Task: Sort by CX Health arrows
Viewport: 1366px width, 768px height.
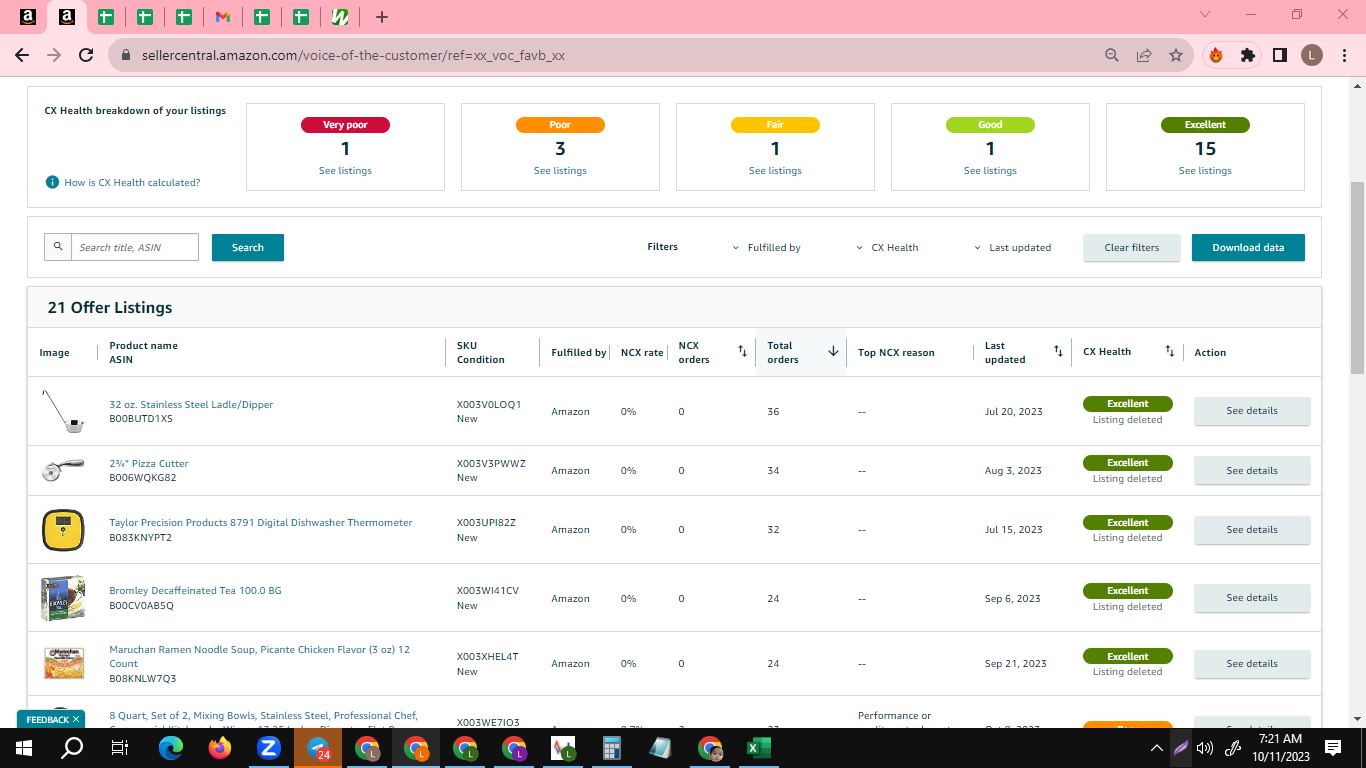Action: coord(1169,351)
